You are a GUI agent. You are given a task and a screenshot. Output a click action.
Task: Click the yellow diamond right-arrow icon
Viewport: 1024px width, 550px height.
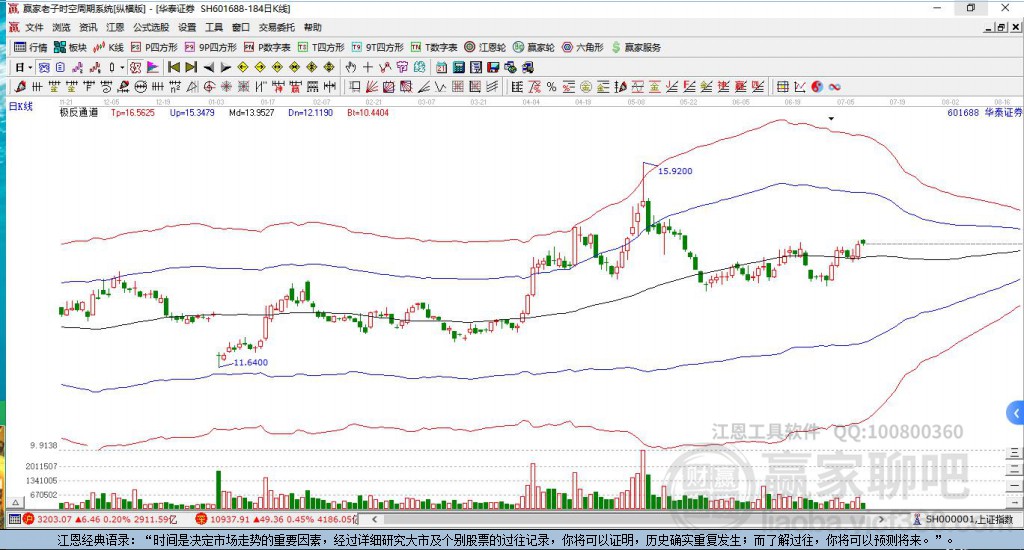(x=260, y=67)
